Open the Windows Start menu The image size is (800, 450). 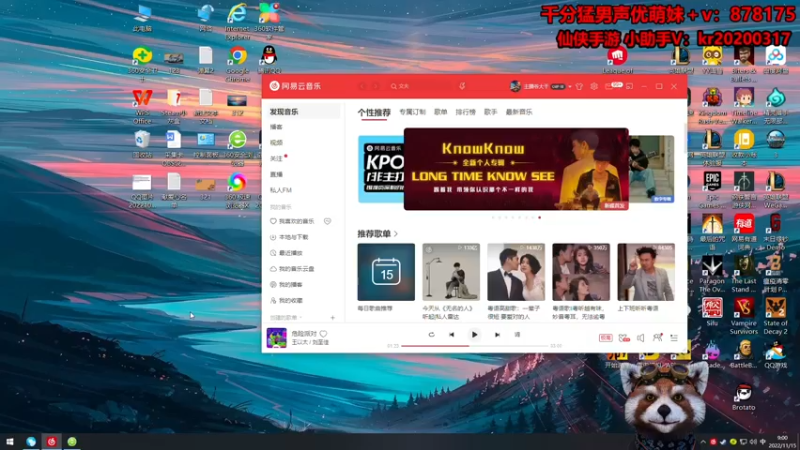pos(10,442)
